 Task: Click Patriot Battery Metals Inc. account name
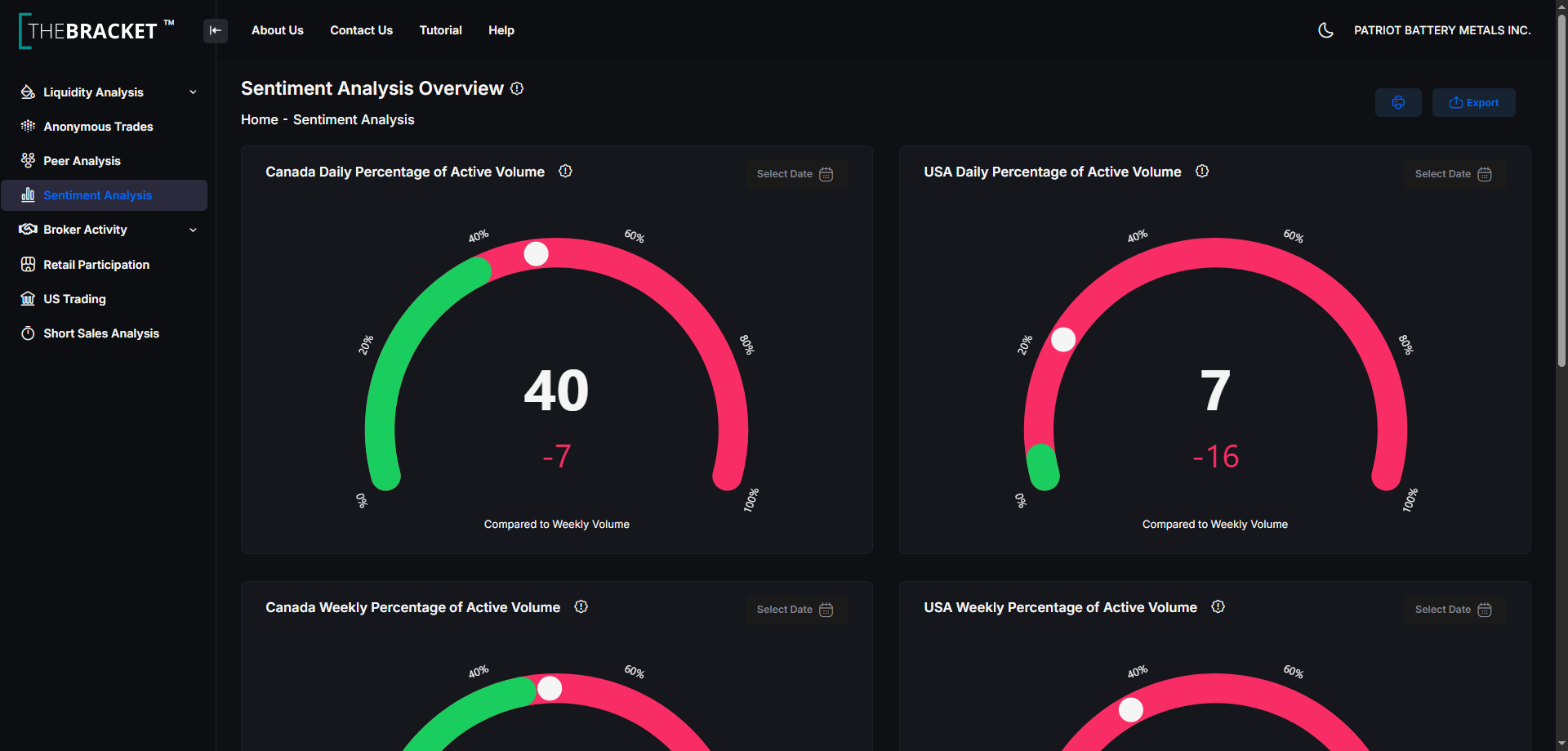1442,30
